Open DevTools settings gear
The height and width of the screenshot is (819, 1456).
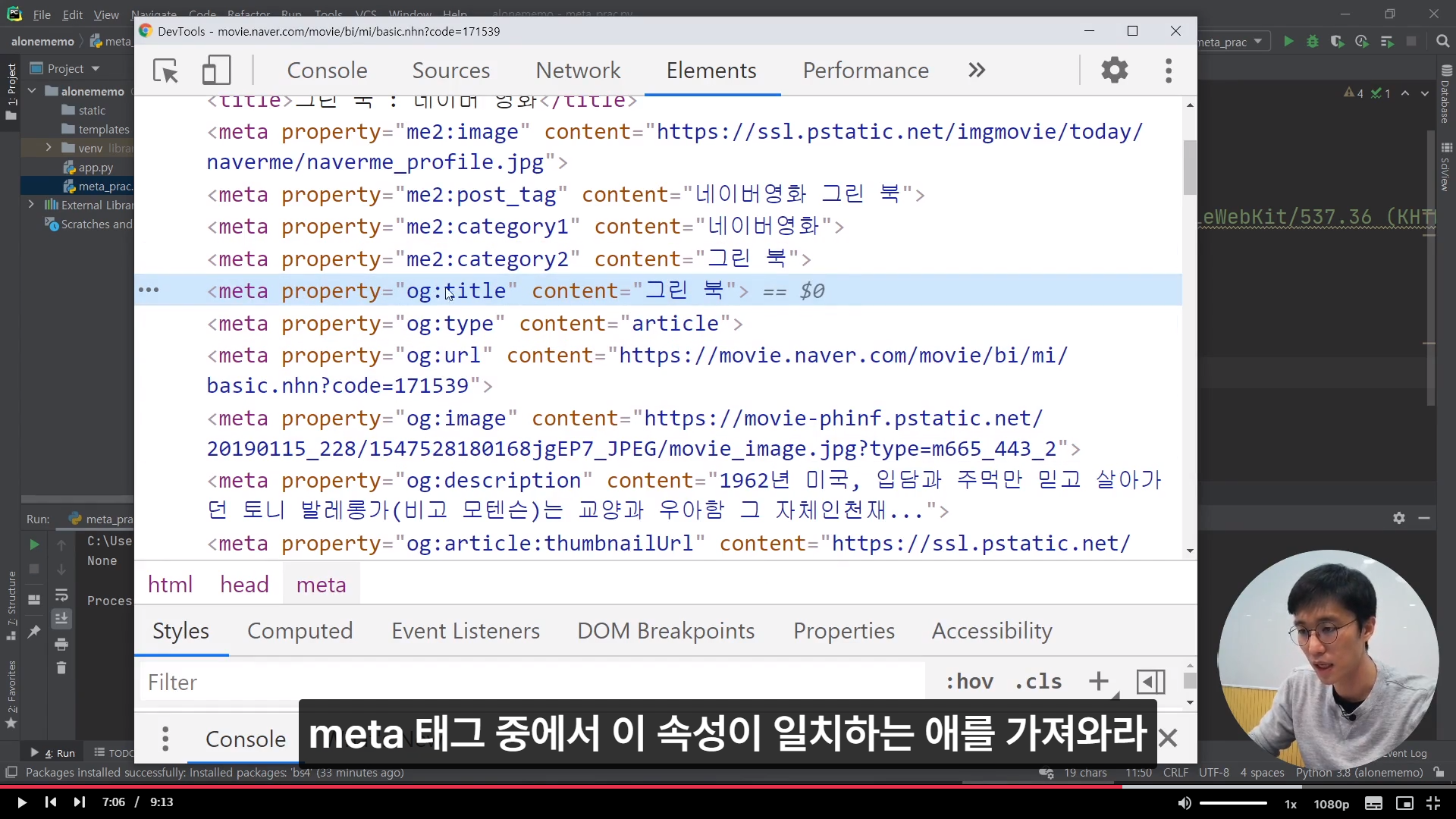pos(1115,71)
